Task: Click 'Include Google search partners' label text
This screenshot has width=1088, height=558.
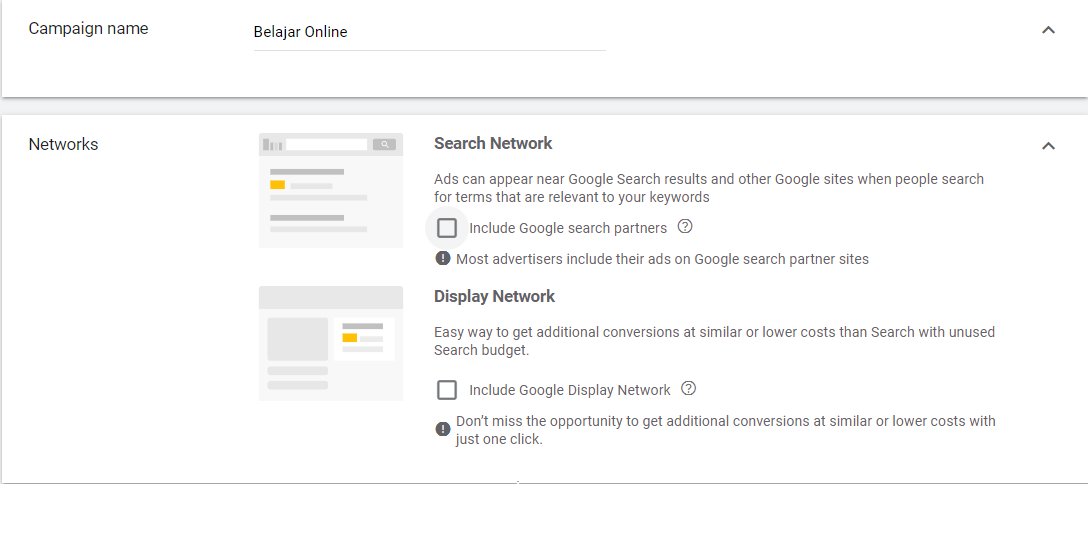Action: coord(568,228)
